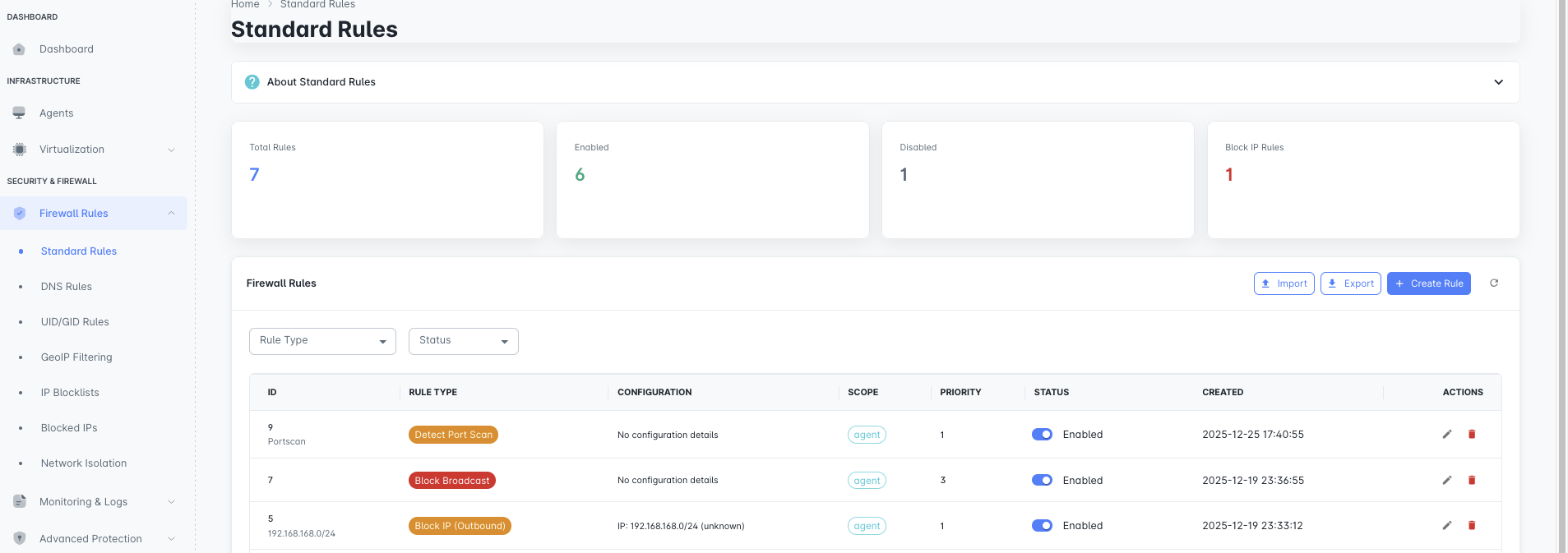
Task: Click the edit pencil for Block IP (Outbound) rule
Action: point(1447,526)
